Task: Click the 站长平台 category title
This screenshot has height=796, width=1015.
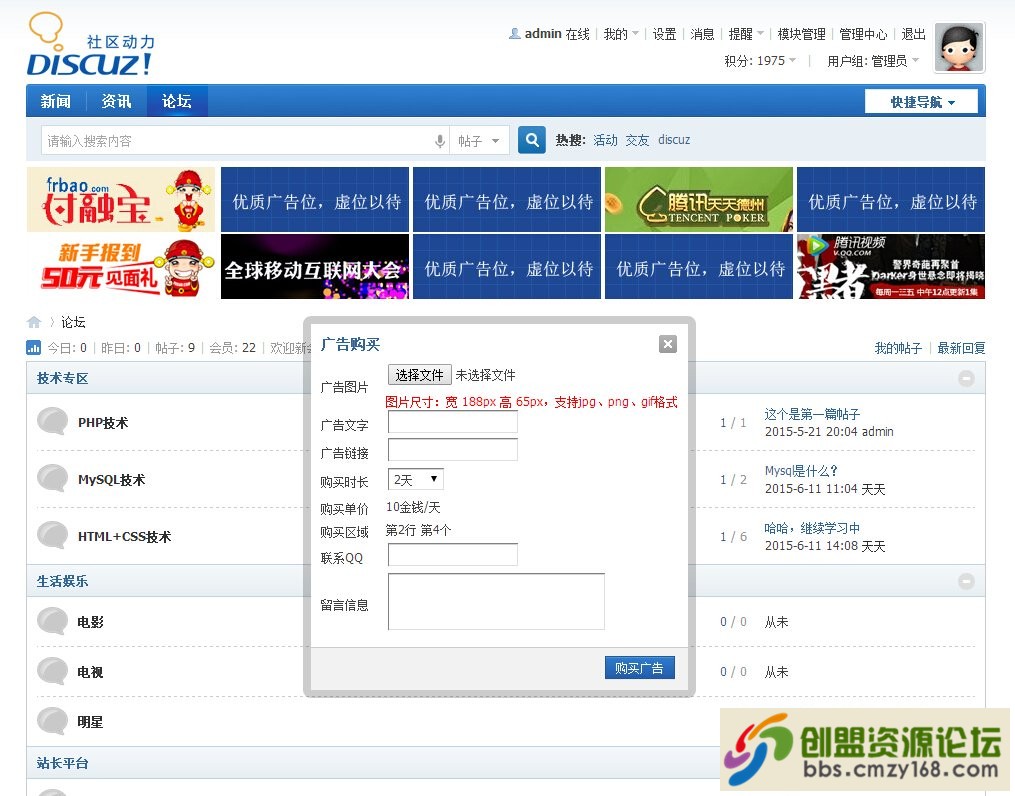Action: click(x=62, y=763)
